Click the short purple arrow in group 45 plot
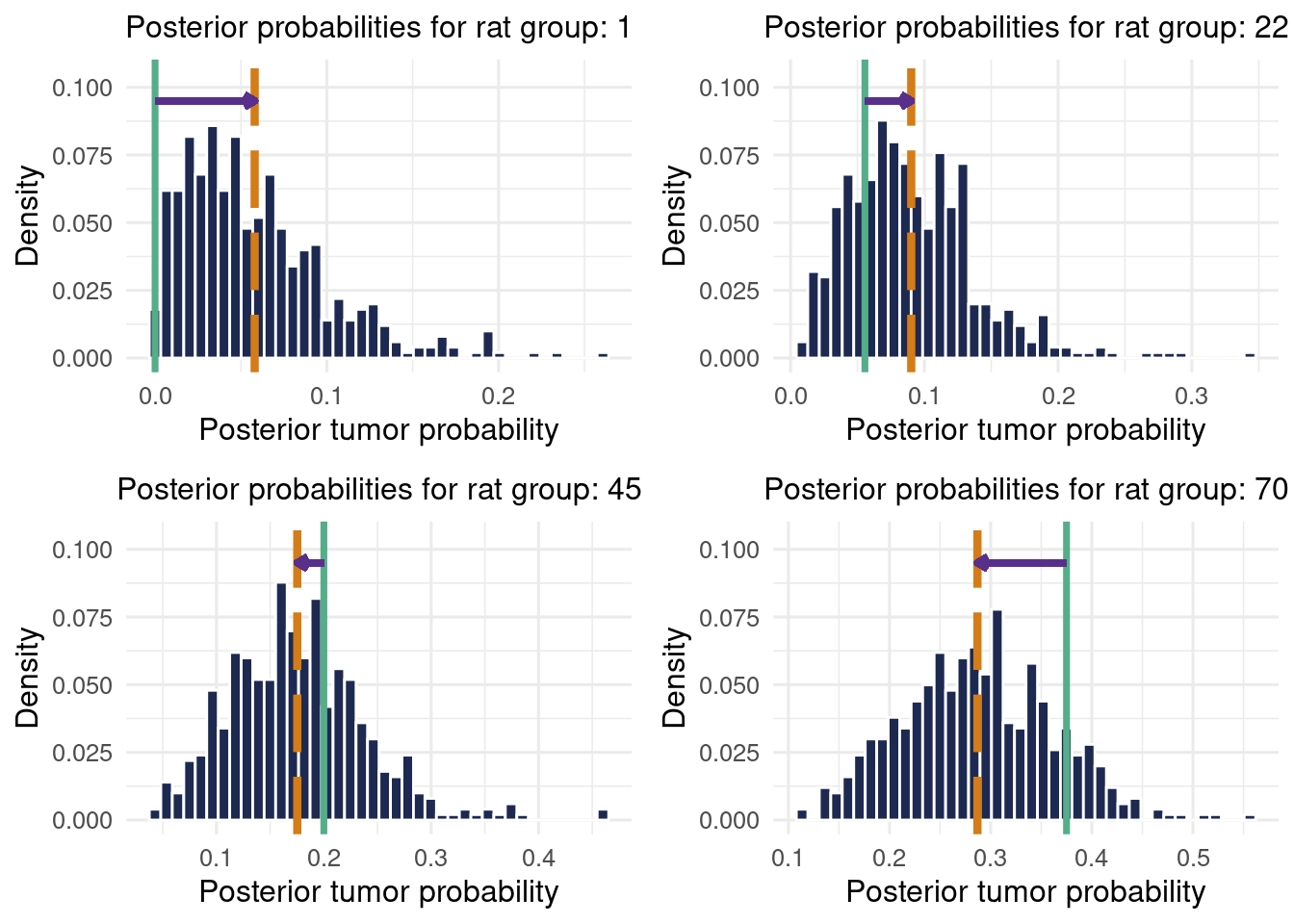 (x=310, y=563)
